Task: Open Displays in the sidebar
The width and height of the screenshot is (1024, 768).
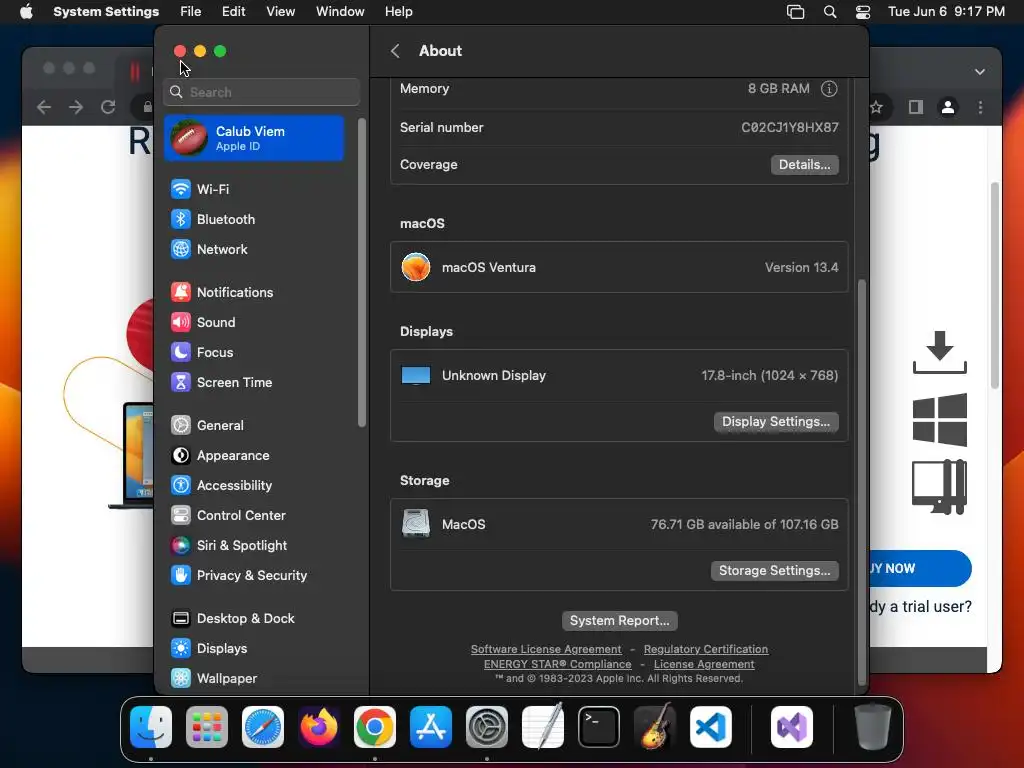Action: point(210,649)
